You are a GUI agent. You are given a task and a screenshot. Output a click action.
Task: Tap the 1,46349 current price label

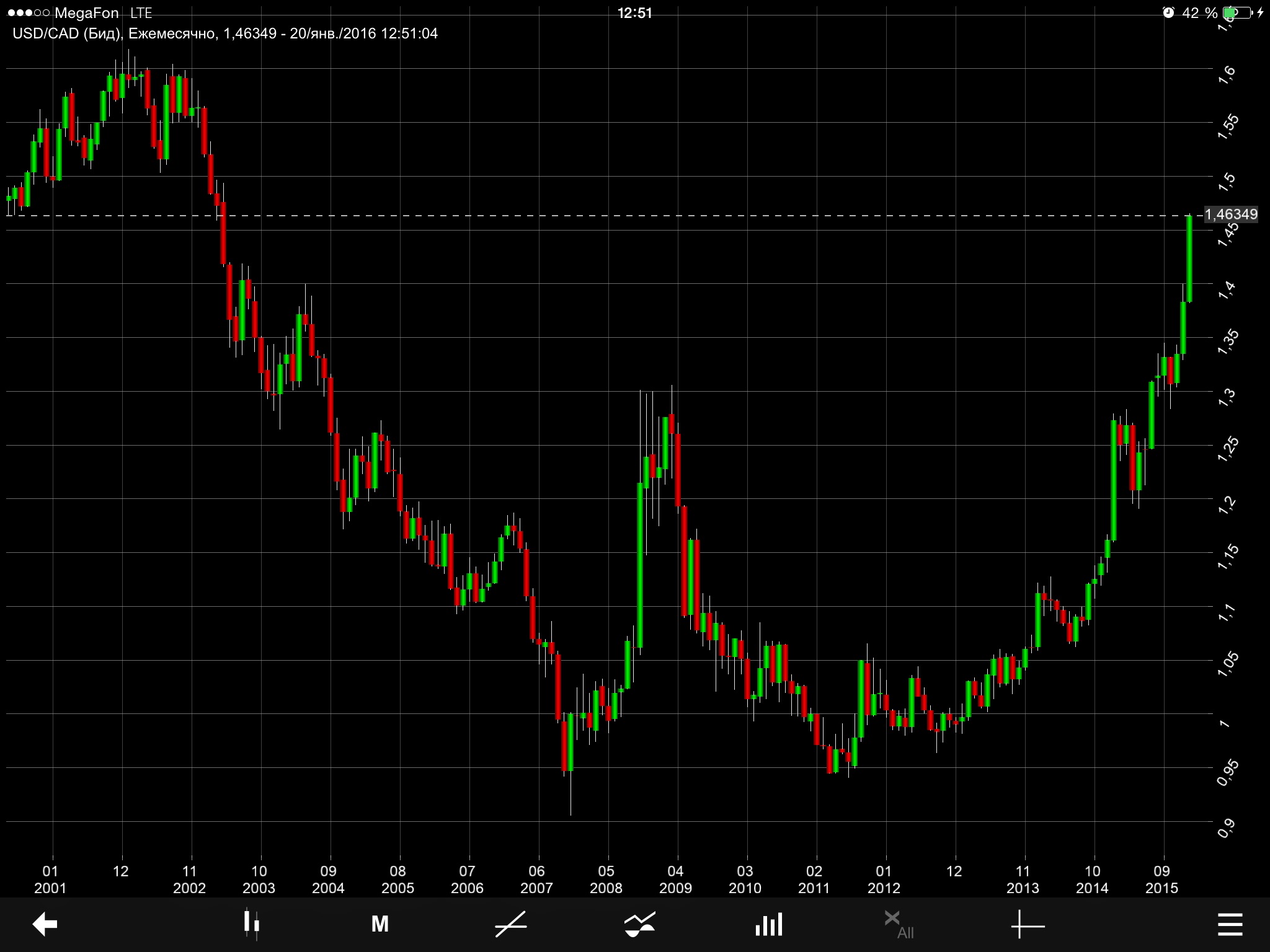click(x=1231, y=214)
